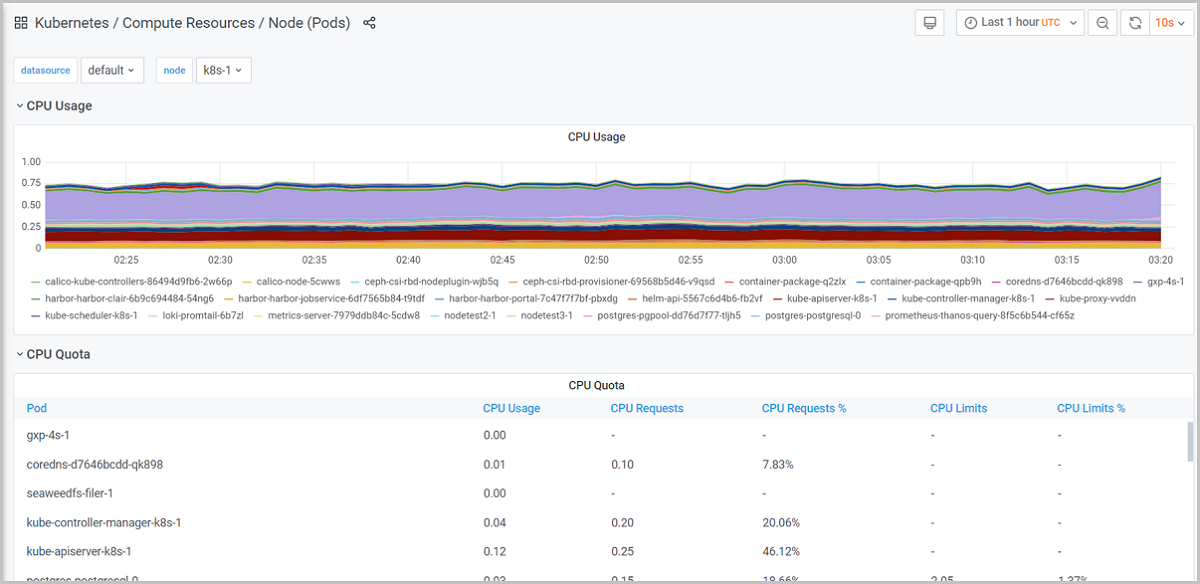Image resolution: width=1200 pixels, height=584 pixels.
Task: Open the node k8s-1 dropdown
Action: pos(223,70)
